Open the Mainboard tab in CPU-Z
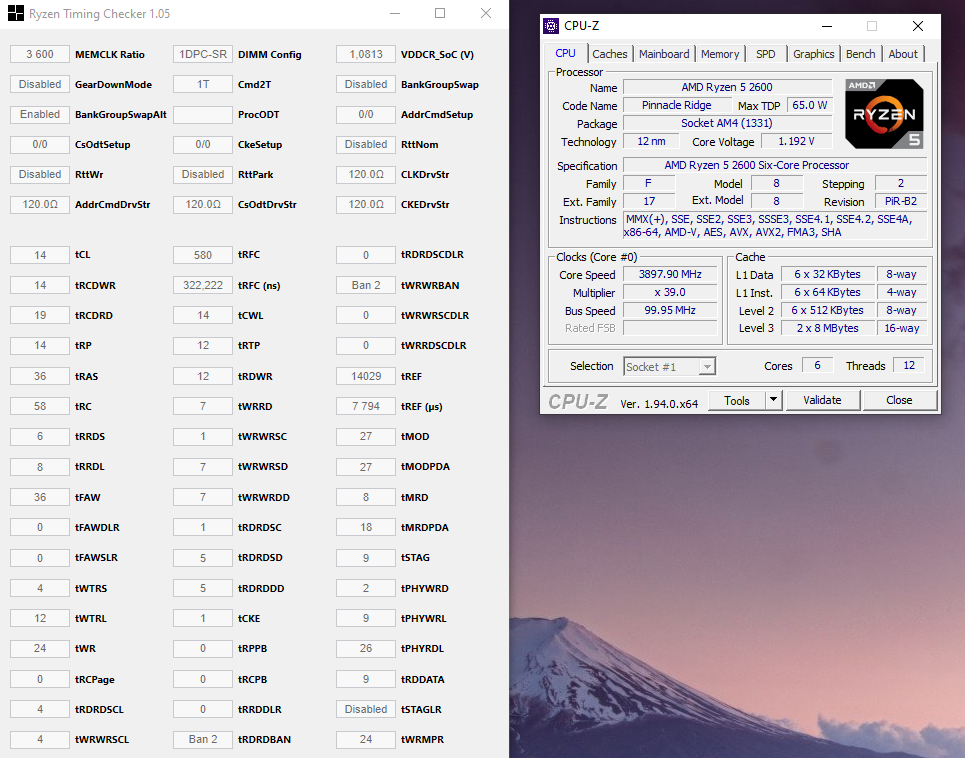Screen dimensions: 965x758 point(664,54)
